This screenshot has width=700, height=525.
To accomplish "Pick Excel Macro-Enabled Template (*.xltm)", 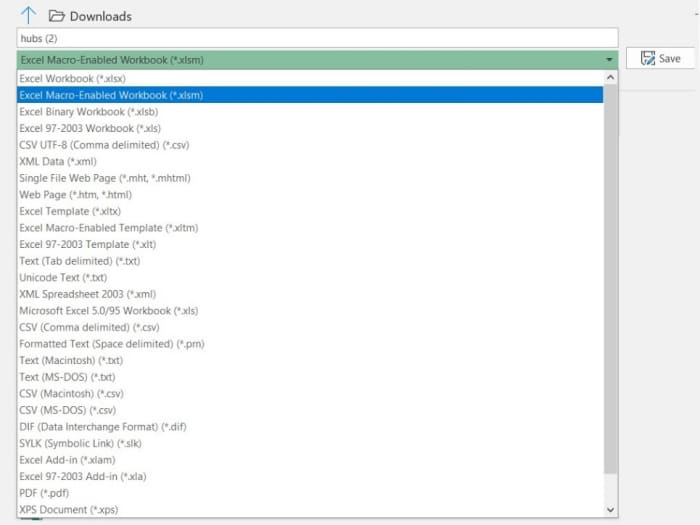I will [310, 228].
